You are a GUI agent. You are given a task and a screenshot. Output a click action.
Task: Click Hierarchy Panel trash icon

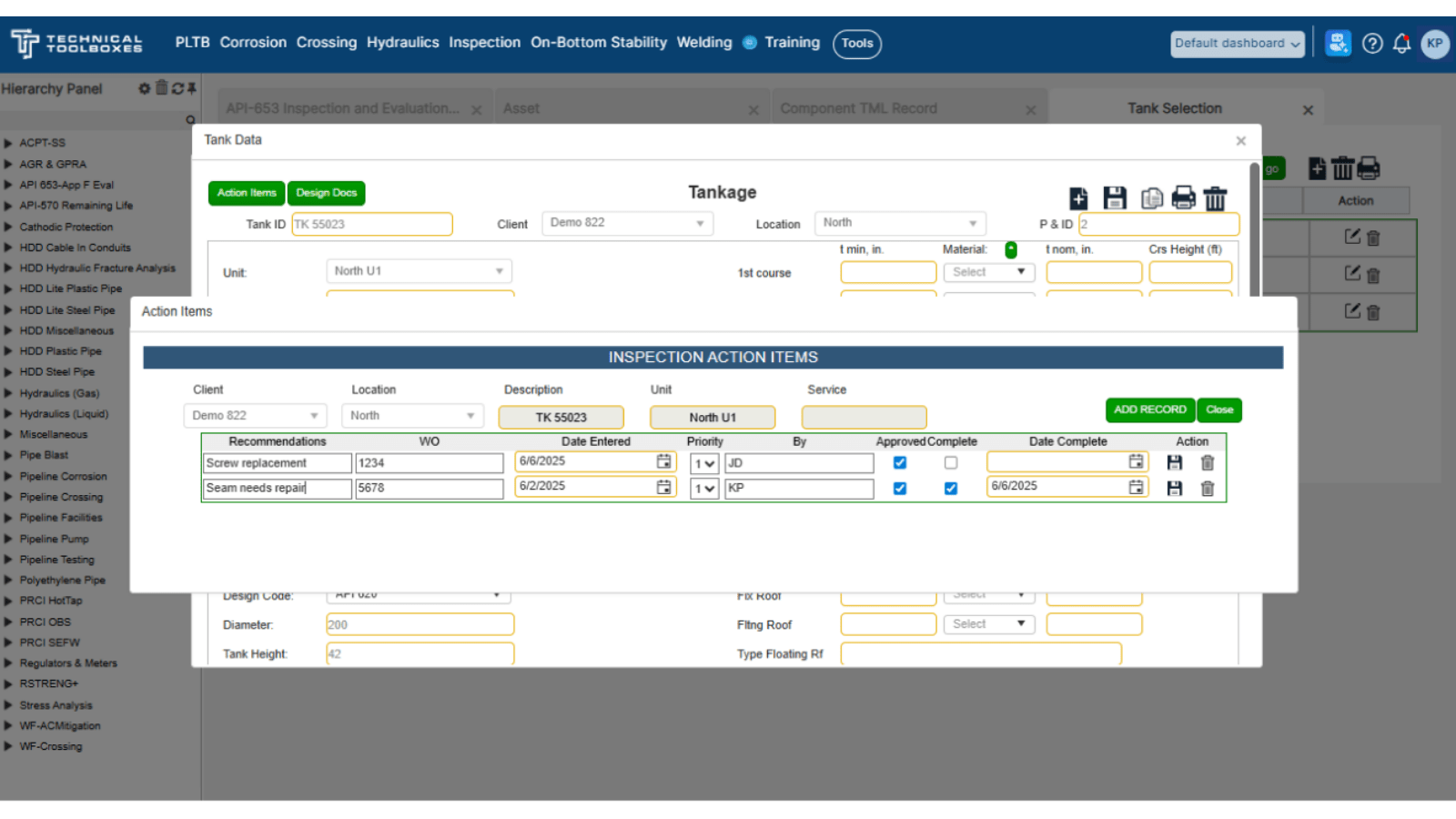pyautogui.click(x=161, y=87)
